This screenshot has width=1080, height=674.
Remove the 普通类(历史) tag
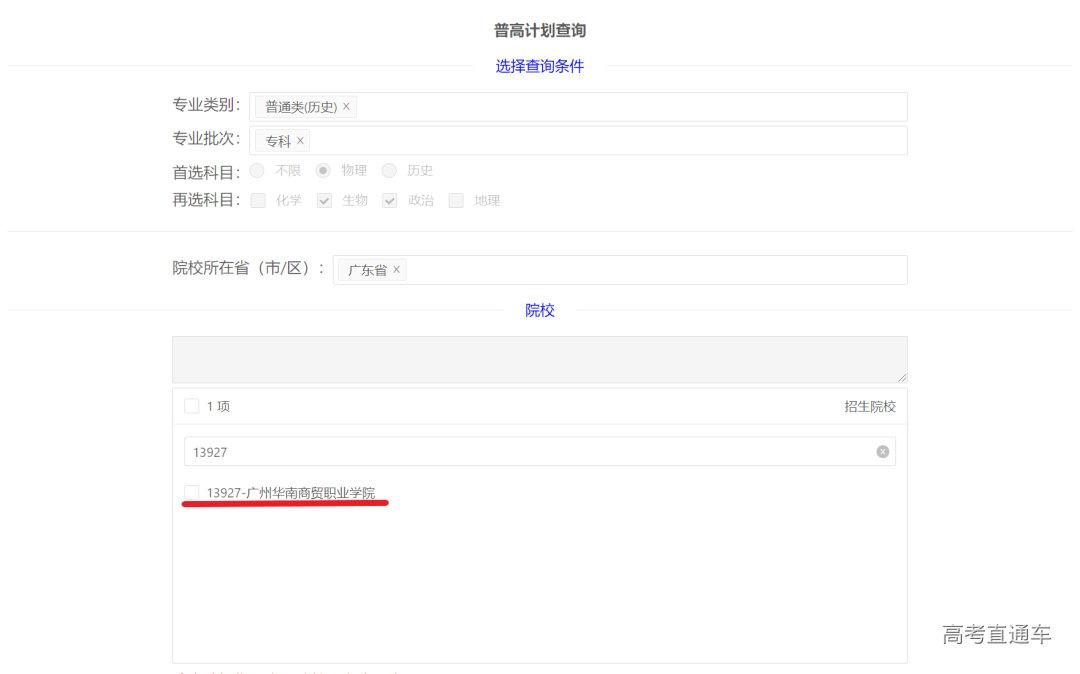346,107
